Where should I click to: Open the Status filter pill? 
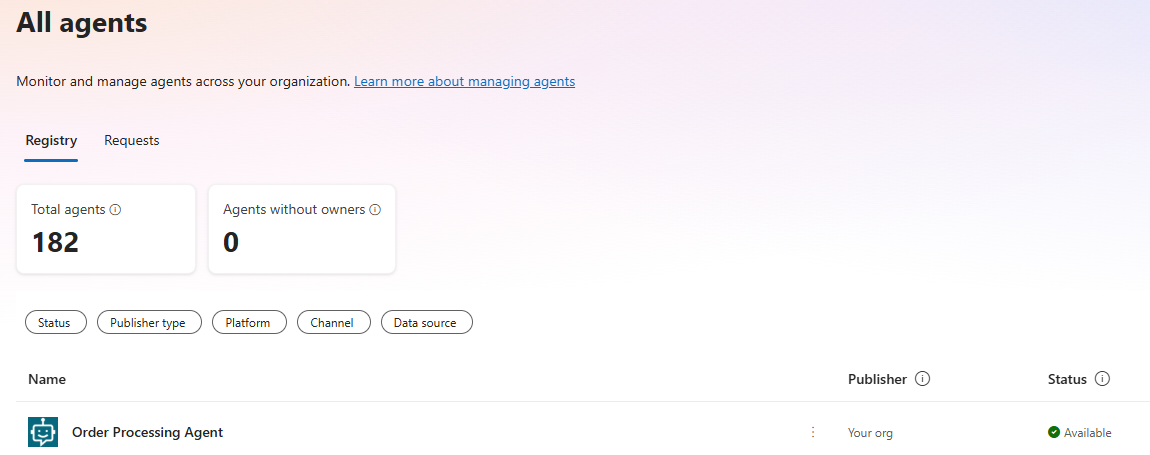(x=56, y=322)
